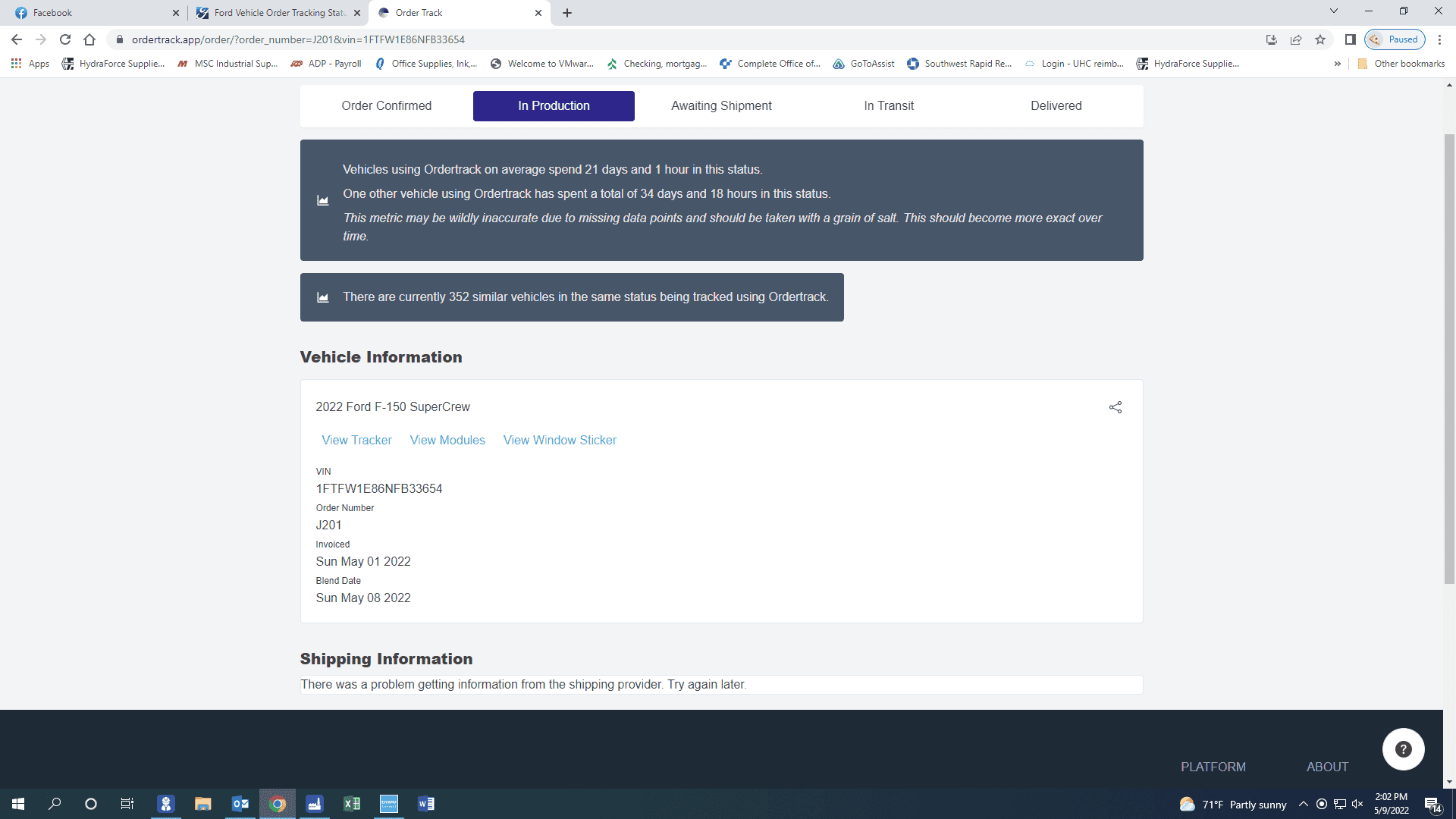Click the browser back arrow
The image size is (1456, 819).
click(x=17, y=39)
